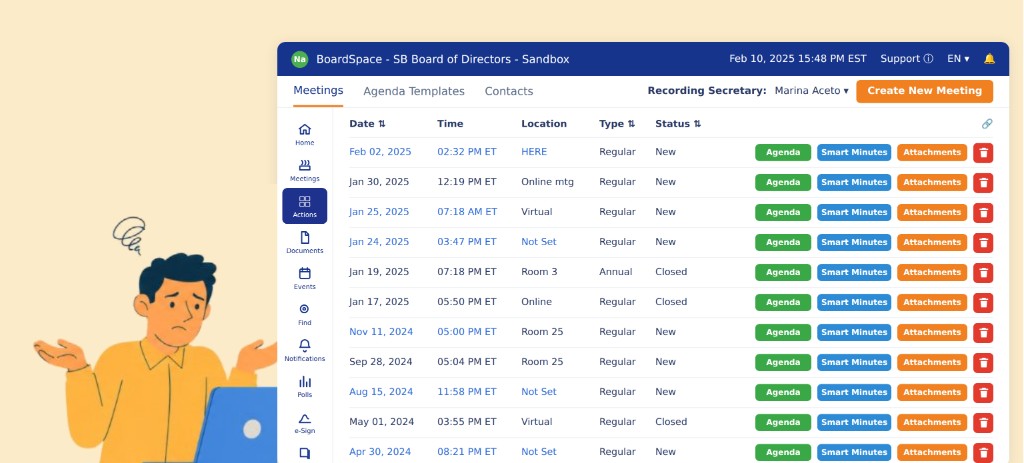Delete the May 01, 2024 meeting
The width and height of the screenshot is (1024, 463).
983,423
